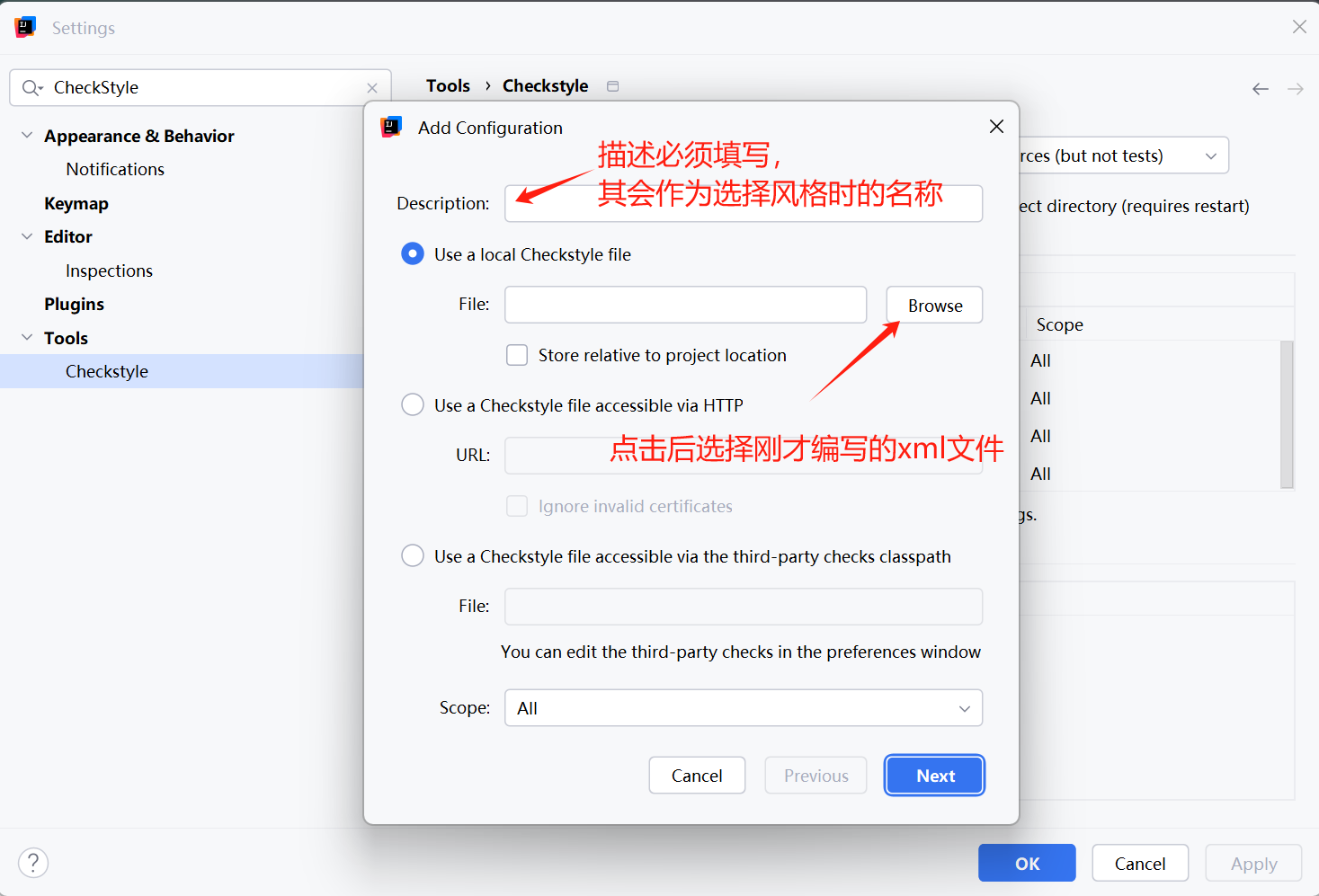Clear the CheckStyle search text

(372, 88)
